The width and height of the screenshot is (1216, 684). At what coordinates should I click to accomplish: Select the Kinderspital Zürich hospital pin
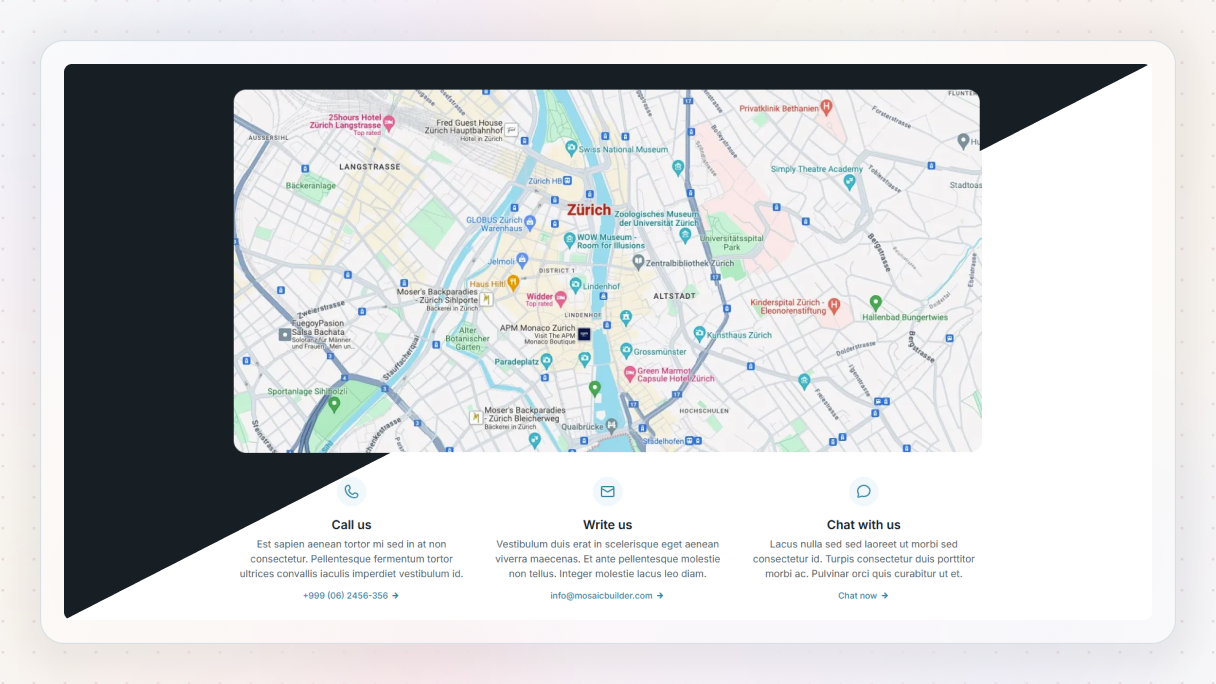tap(834, 304)
